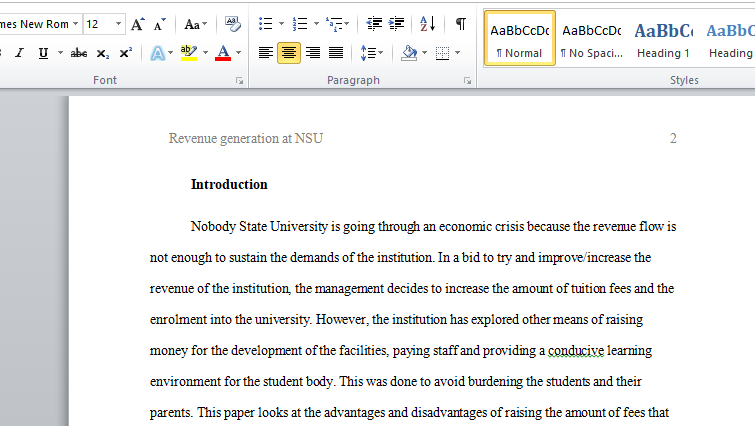Click the Change Case Aa button

[192, 24]
